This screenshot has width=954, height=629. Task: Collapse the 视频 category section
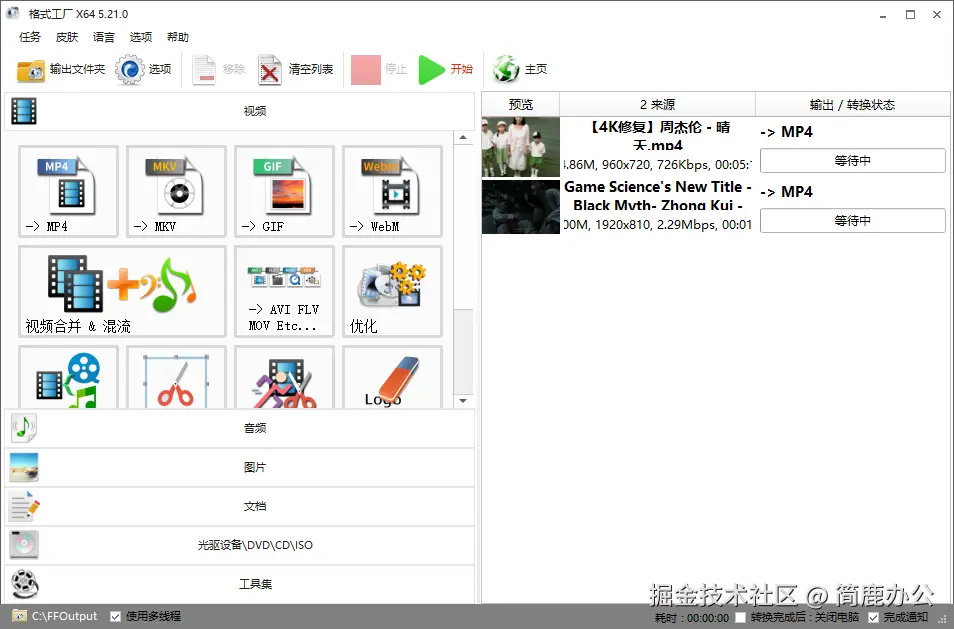click(240, 111)
